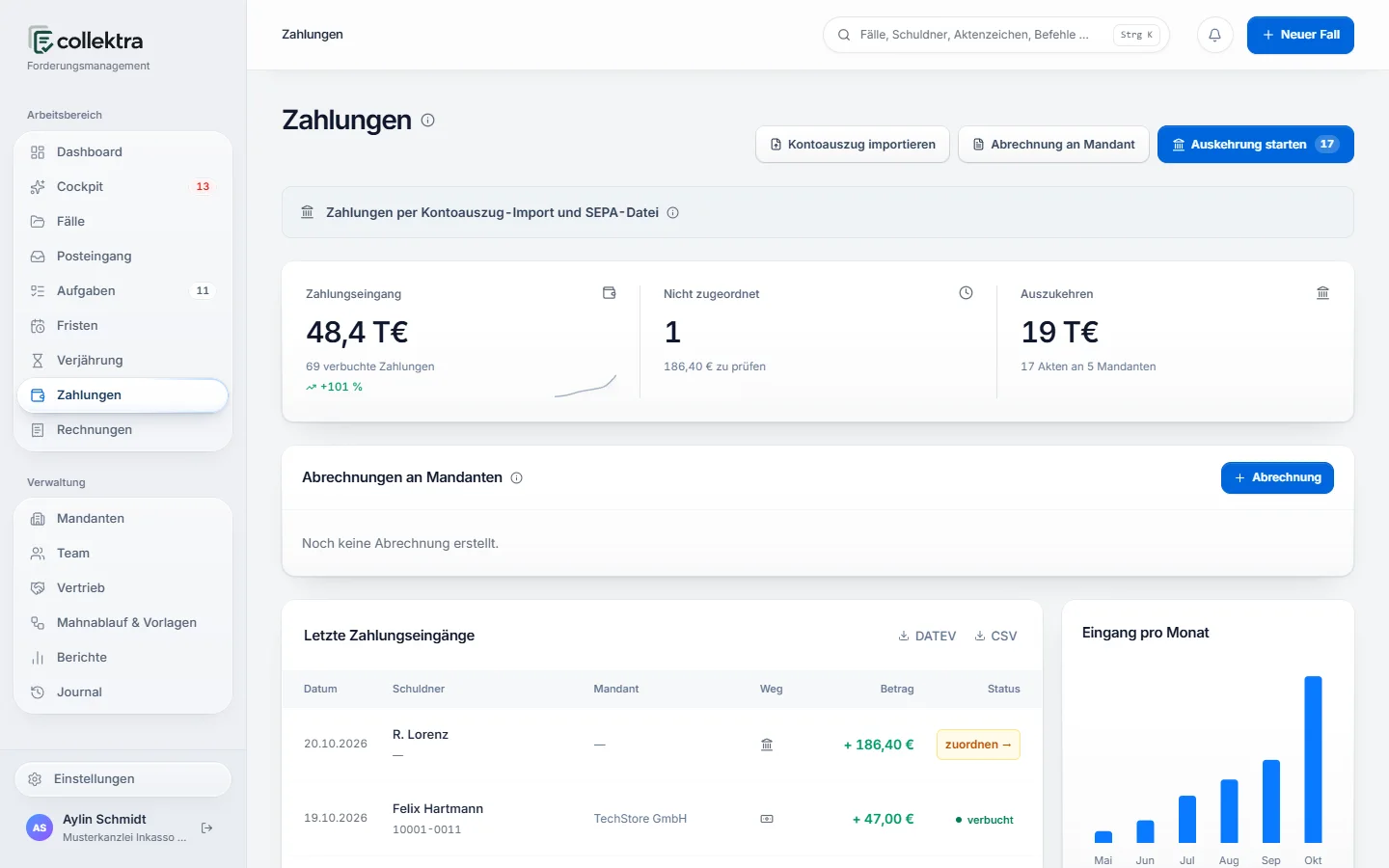Viewport: 1389px width, 868px height.
Task: Go to Fristen in the sidebar
Action: [x=123, y=326]
